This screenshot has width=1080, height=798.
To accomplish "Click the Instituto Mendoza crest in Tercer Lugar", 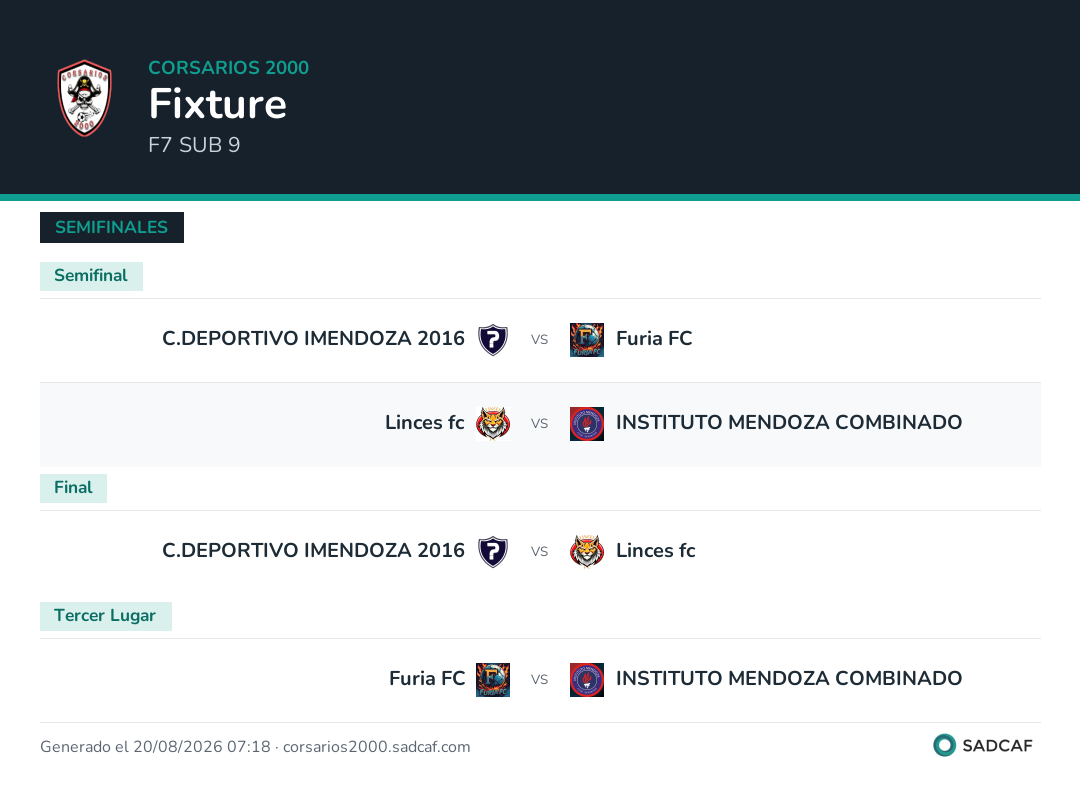I will coord(587,680).
